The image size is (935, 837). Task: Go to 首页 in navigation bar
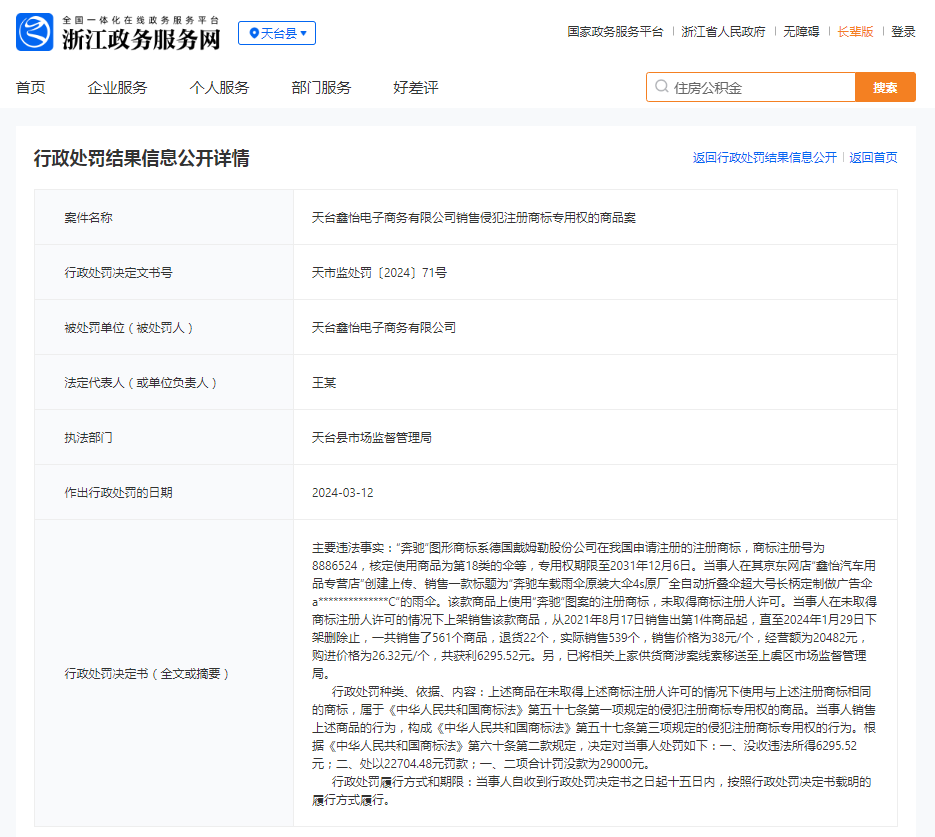(x=30, y=88)
